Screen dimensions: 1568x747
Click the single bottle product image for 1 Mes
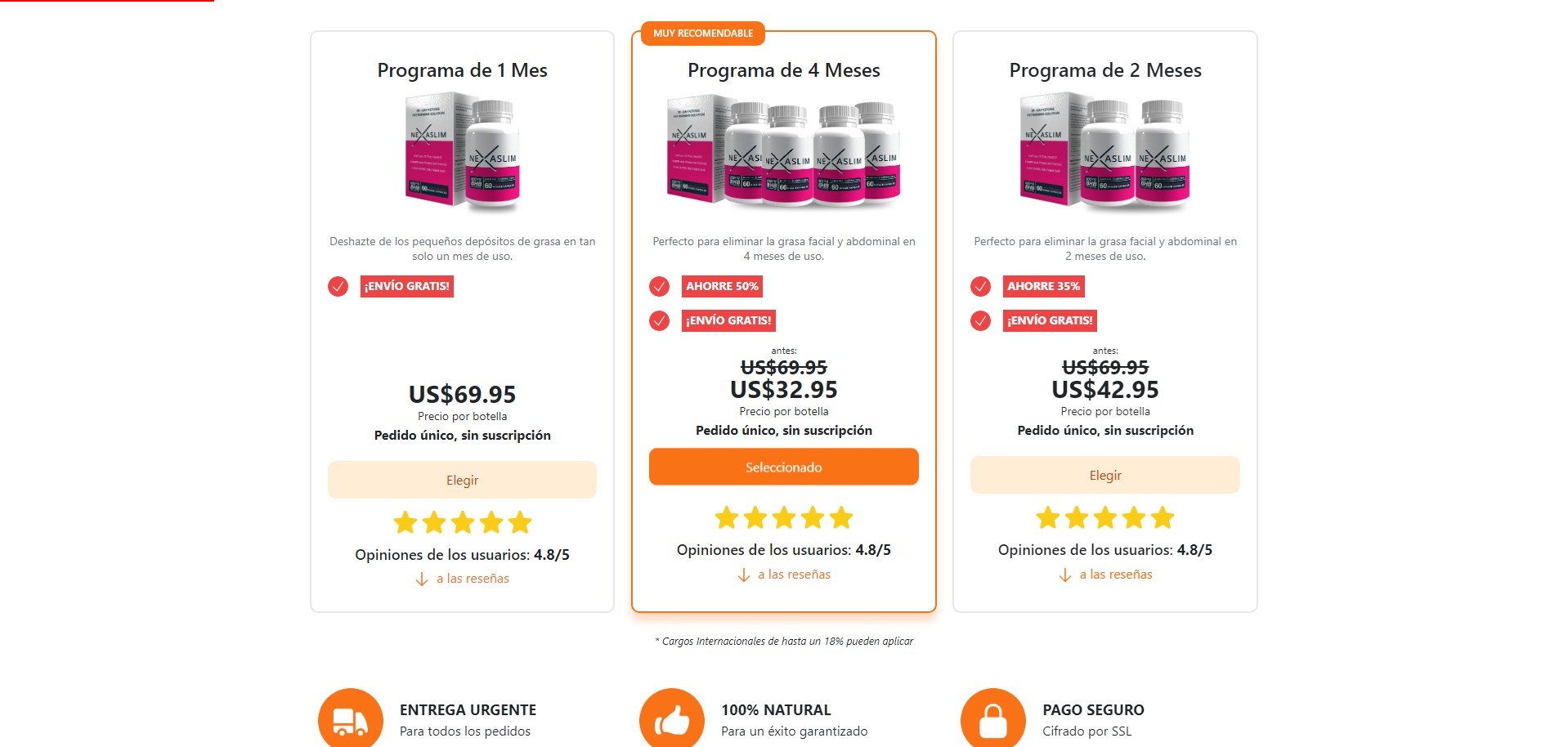(463, 151)
